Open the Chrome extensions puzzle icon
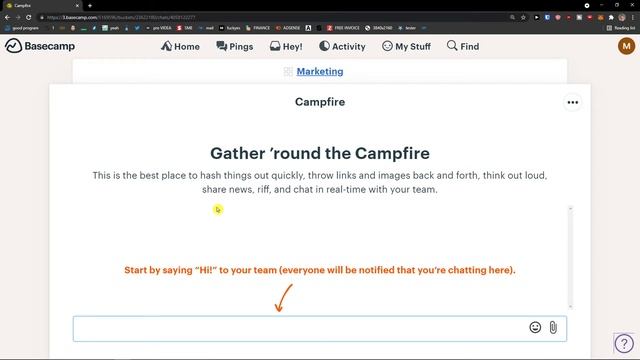Image resolution: width=640 pixels, height=360 pixels. 611,17
